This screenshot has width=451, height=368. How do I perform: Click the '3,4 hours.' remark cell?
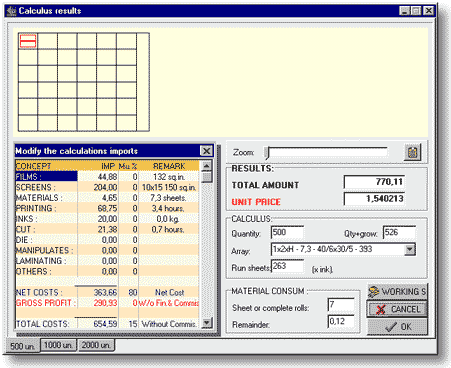point(168,208)
